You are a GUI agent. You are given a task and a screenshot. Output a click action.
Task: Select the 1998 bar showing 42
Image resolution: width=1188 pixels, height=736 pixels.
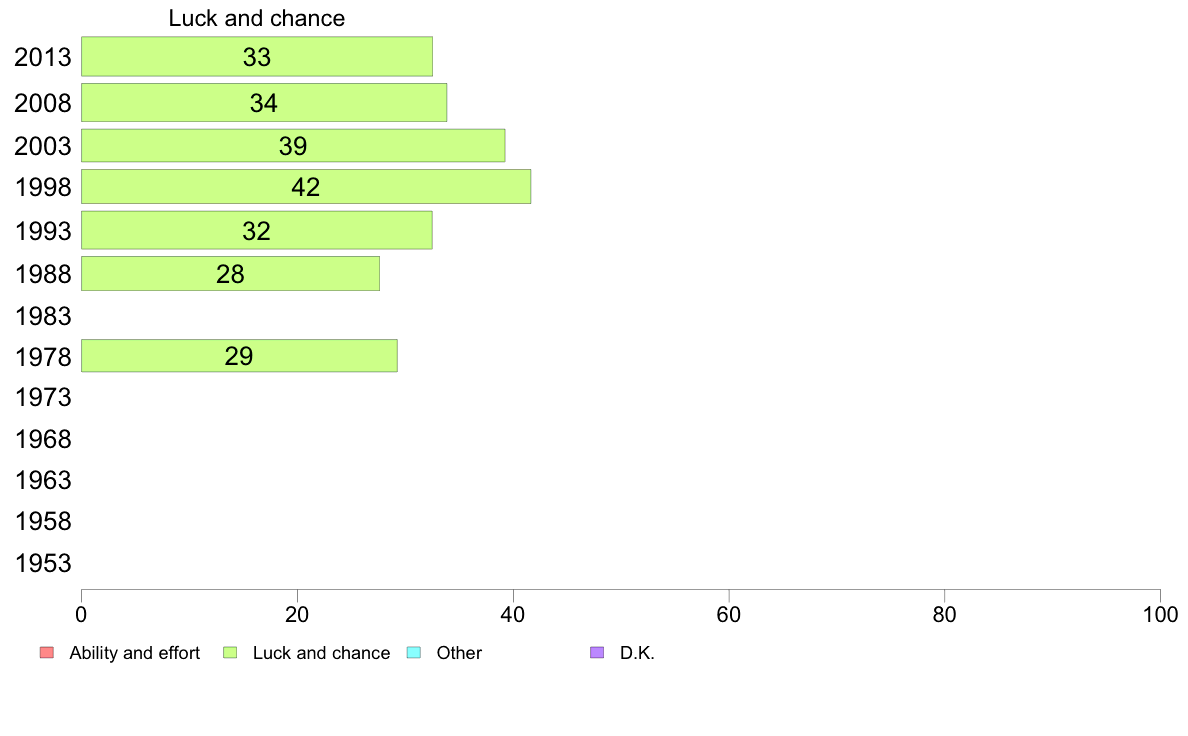[x=306, y=186]
